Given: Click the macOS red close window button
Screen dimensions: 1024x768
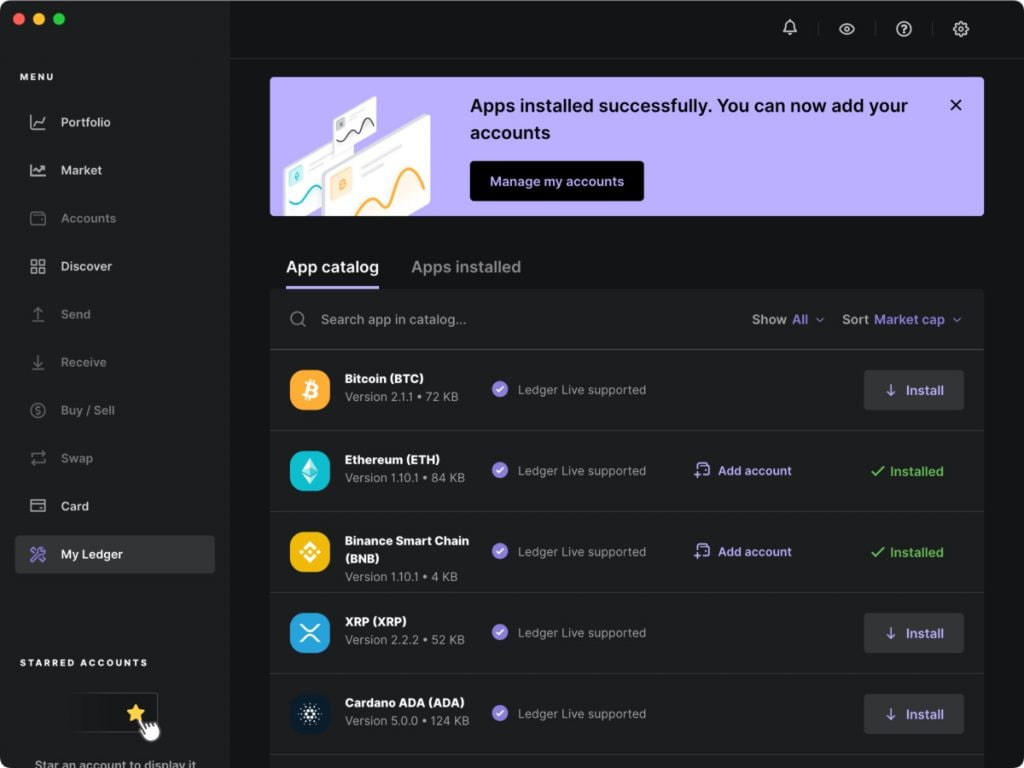Looking at the screenshot, I should click(19, 19).
